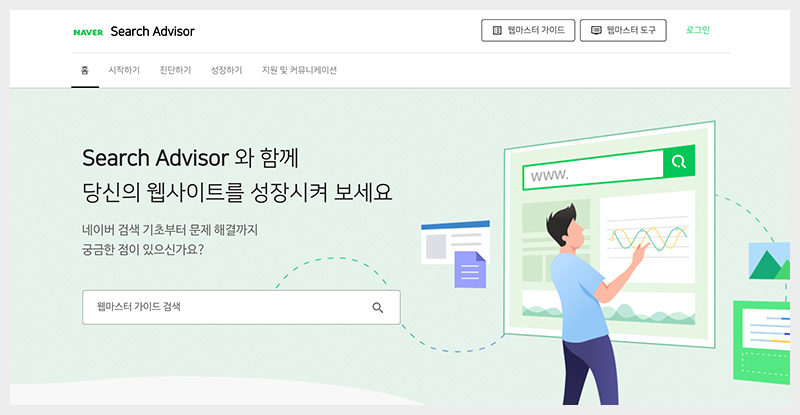800x415 pixels.
Task: Click the purple document icon
Action: [x=470, y=270]
